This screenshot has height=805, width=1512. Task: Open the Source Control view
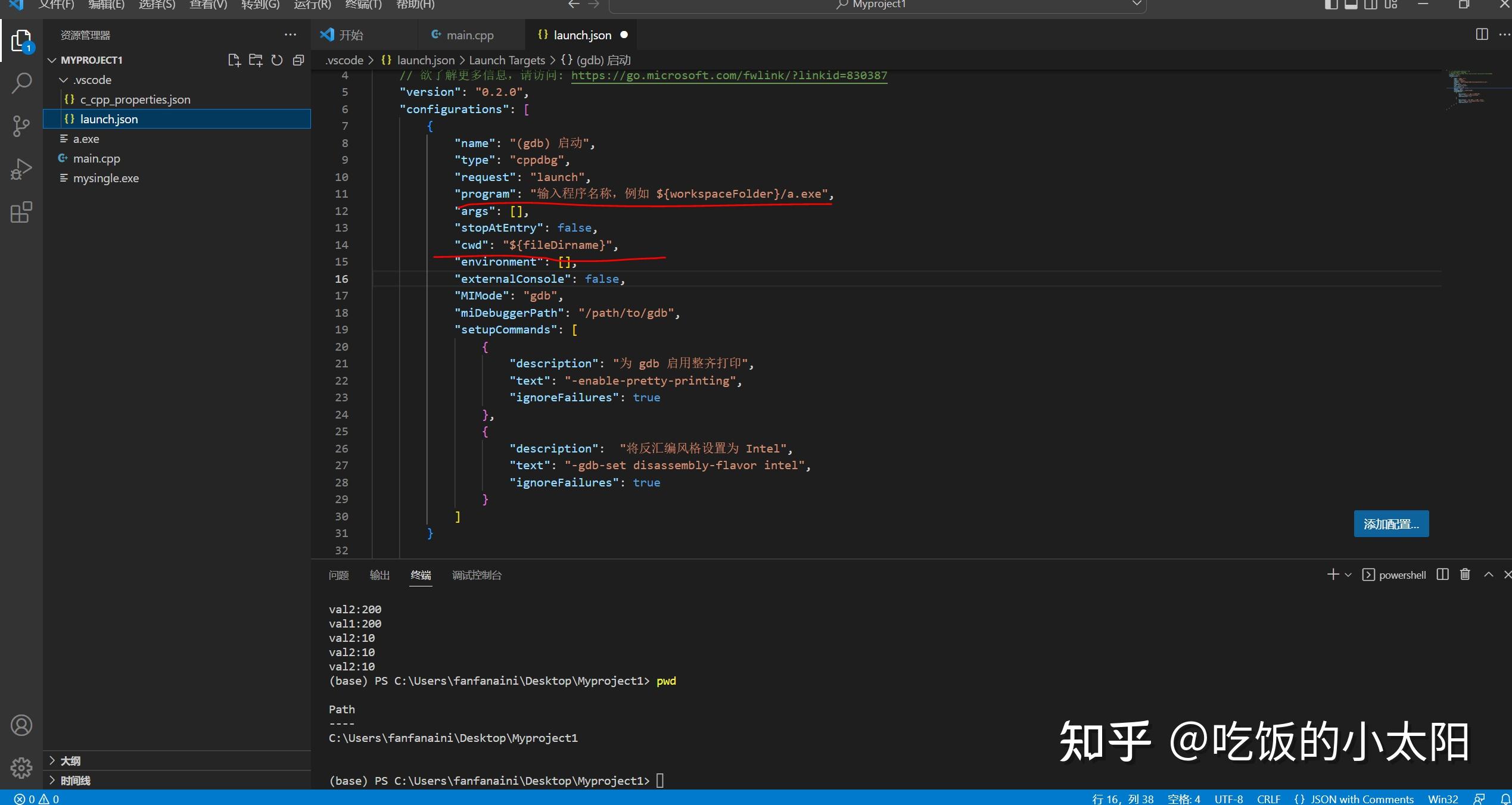[21, 126]
